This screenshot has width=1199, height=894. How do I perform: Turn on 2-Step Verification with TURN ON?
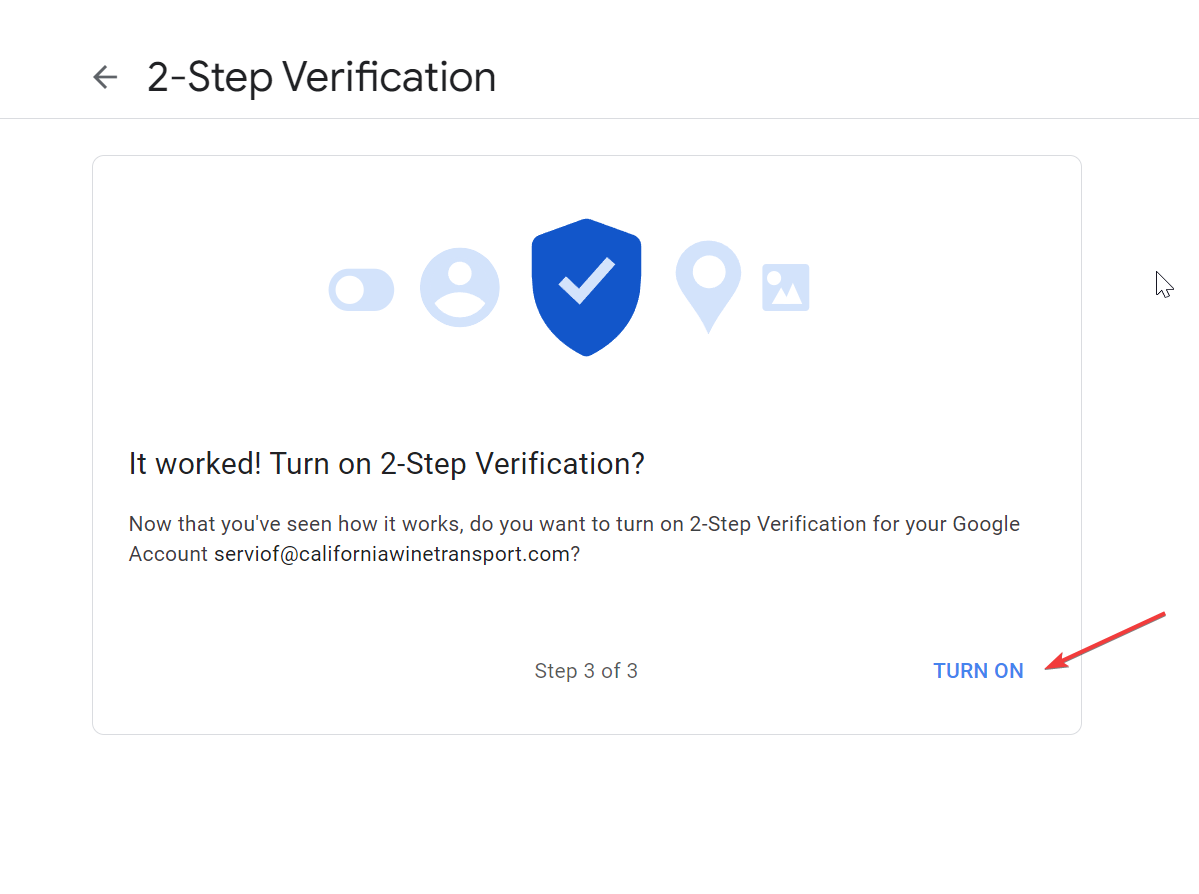coord(978,671)
